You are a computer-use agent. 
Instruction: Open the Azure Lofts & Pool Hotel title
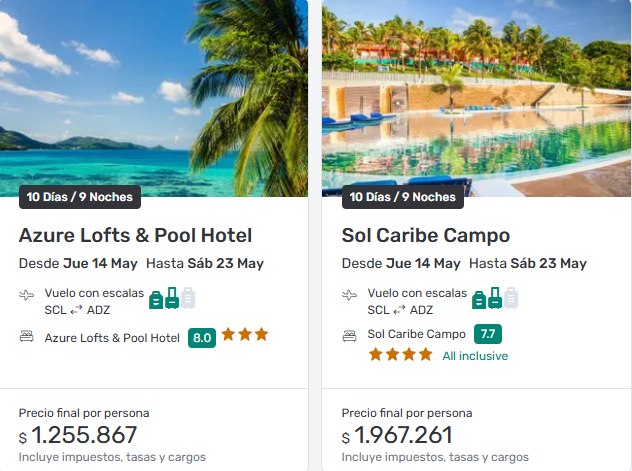pos(135,236)
